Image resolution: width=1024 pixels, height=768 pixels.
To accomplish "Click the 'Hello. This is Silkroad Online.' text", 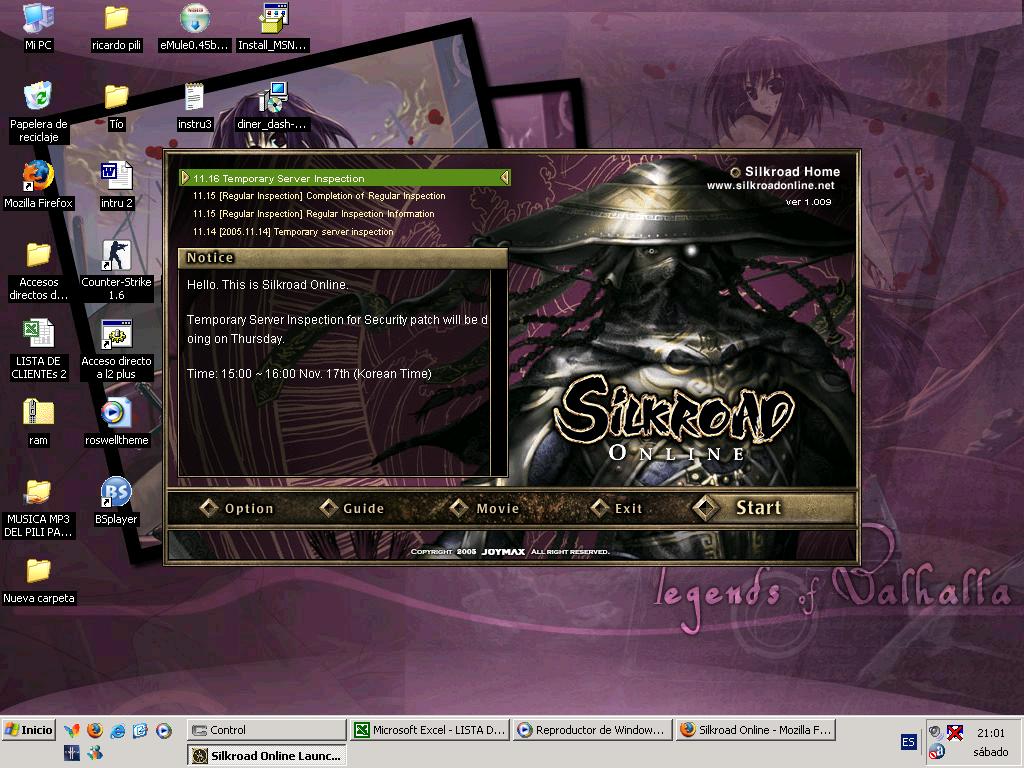I will click(x=268, y=285).
